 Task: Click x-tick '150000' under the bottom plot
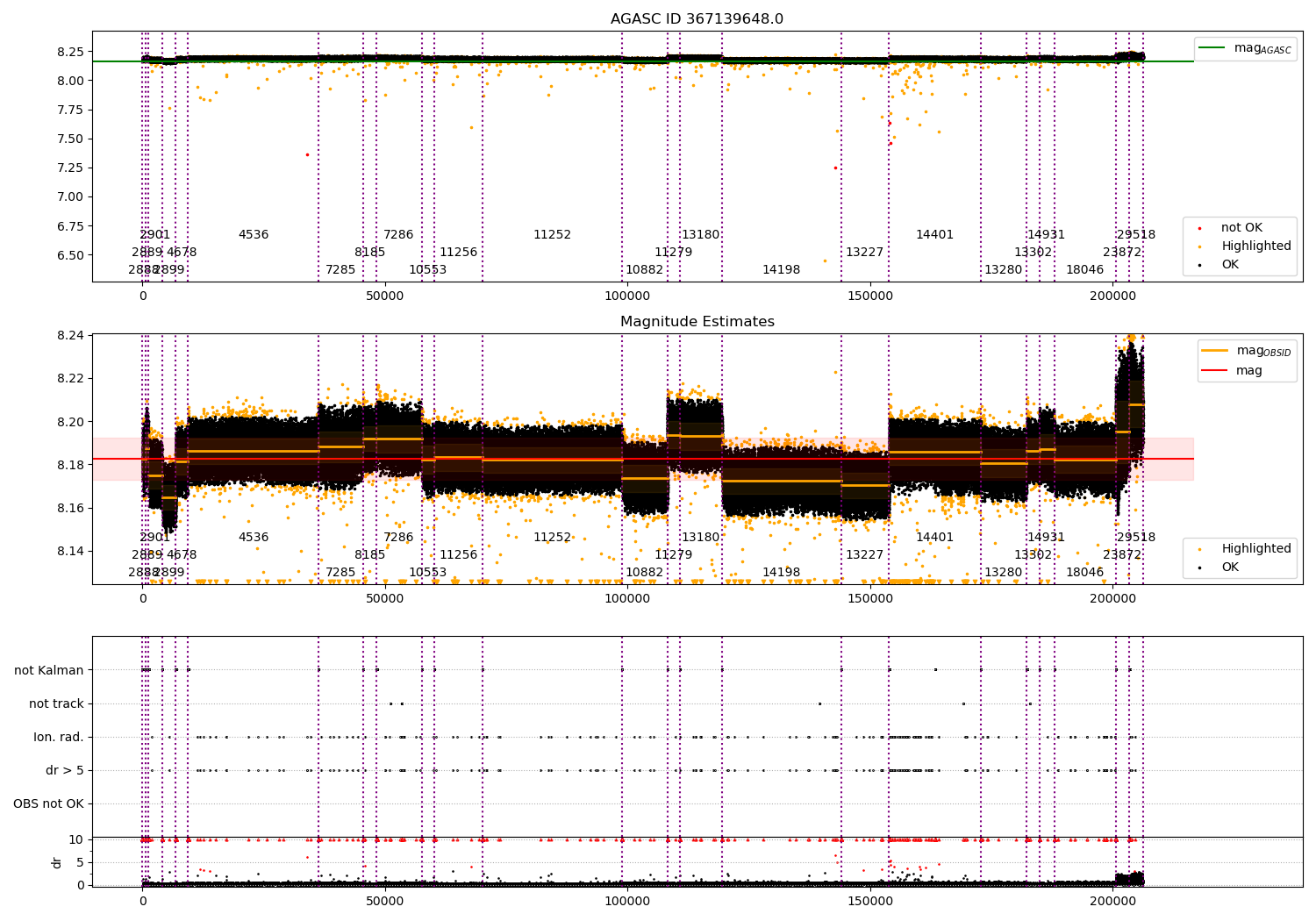pyautogui.click(x=870, y=901)
